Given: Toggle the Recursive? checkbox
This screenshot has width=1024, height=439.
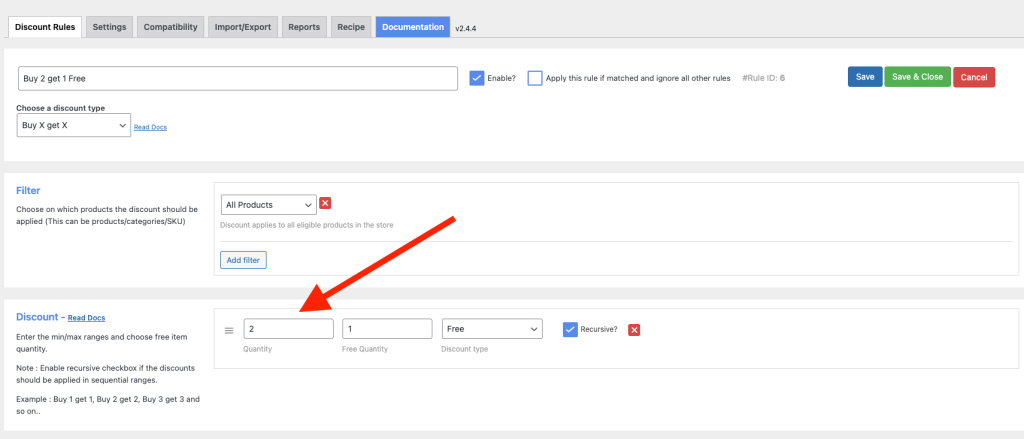Looking at the screenshot, I should 570,329.
